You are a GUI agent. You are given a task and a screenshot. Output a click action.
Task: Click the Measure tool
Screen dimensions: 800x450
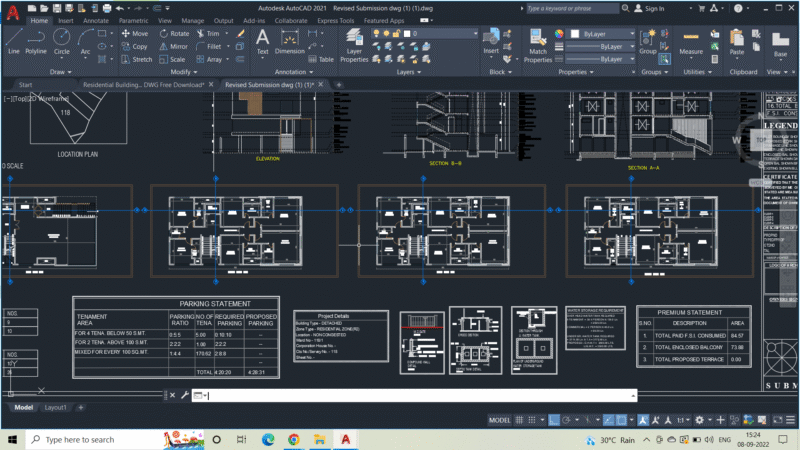[691, 43]
